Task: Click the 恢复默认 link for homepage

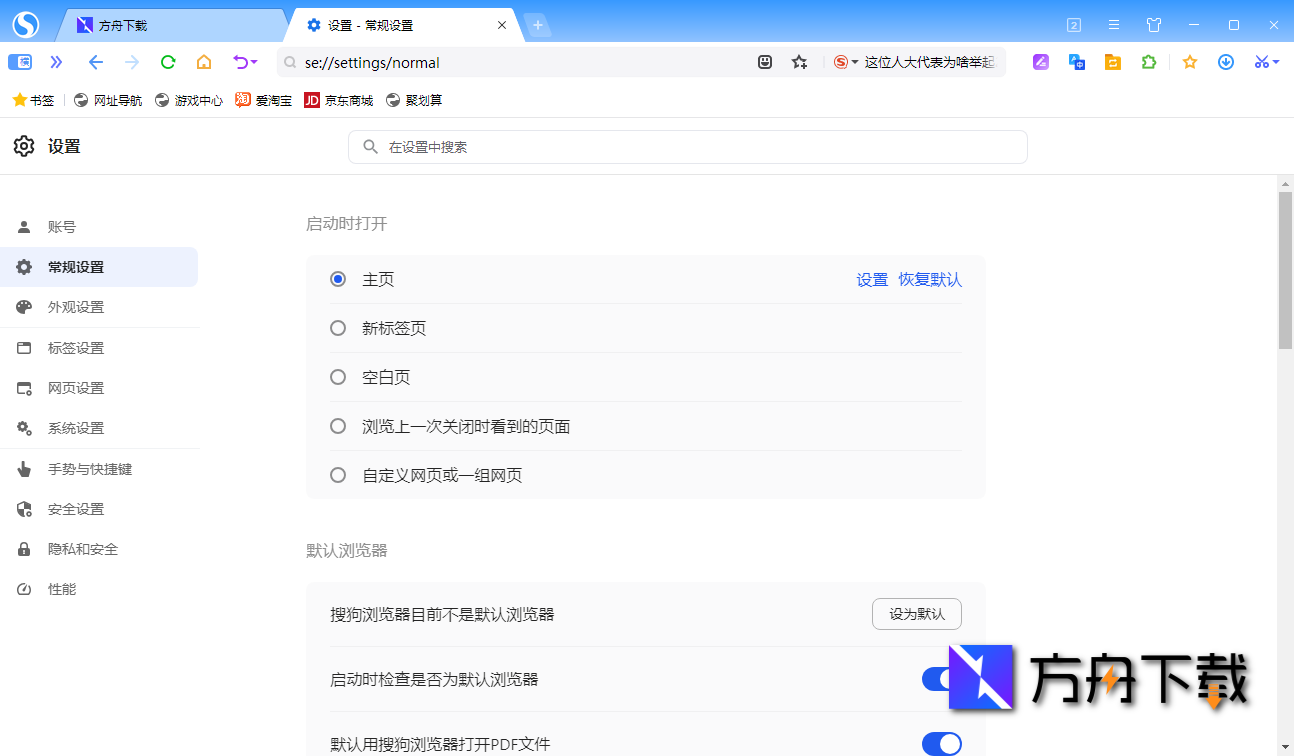Action: (929, 279)
